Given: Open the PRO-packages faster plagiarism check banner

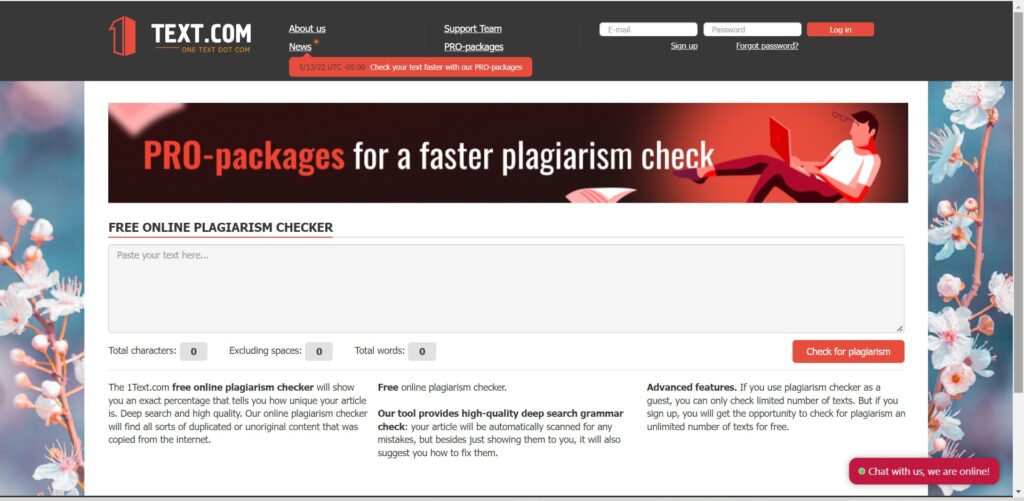Looking at the screenshot, I should (x=507, y=153).
